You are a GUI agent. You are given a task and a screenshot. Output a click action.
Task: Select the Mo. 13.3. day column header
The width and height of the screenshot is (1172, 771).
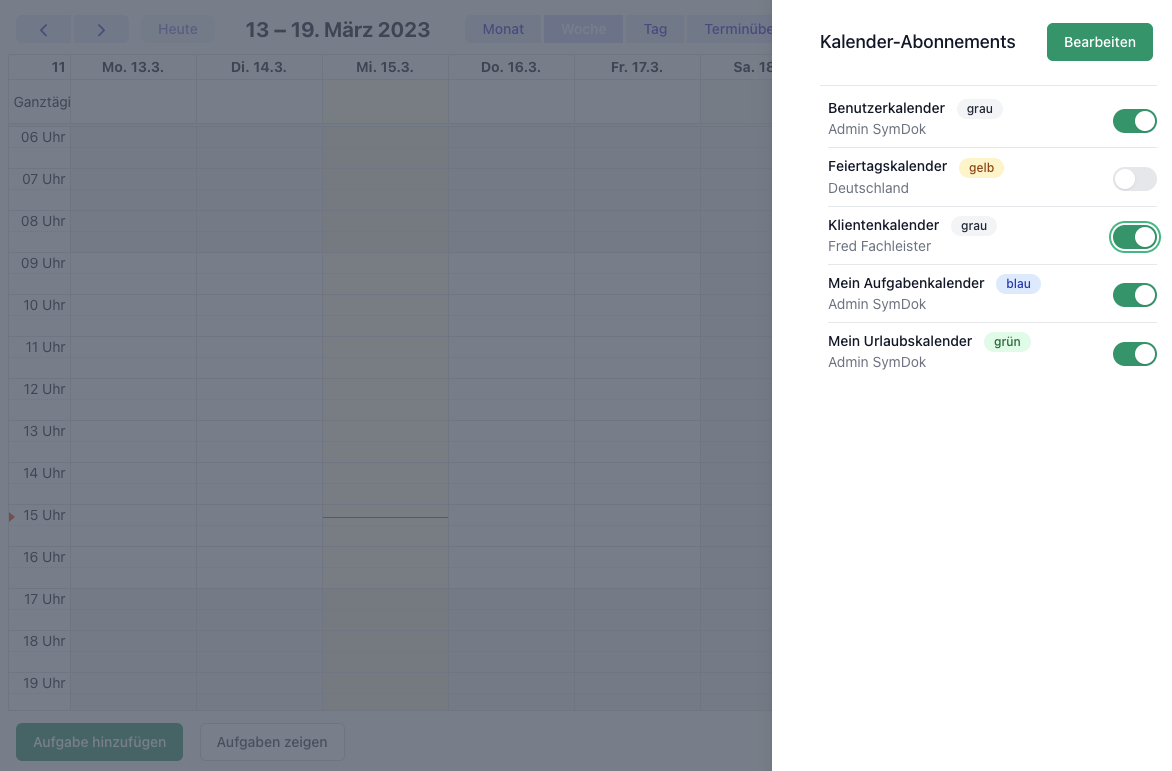point(133,67)
